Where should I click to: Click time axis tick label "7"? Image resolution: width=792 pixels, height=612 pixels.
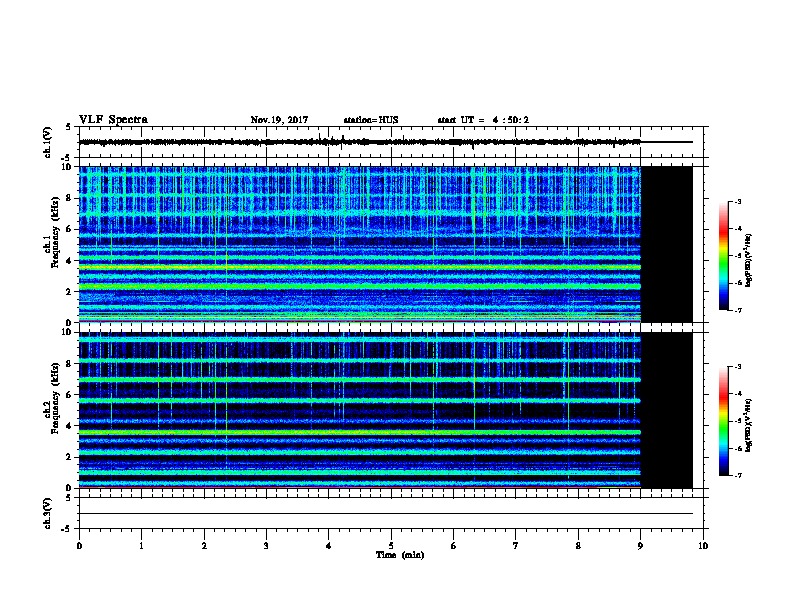pos(516,546)
